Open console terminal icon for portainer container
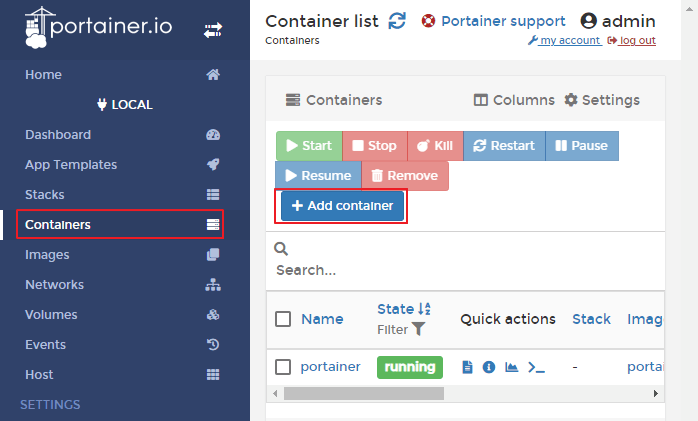Viewport: 698px width, 421px height. point(536,368)
